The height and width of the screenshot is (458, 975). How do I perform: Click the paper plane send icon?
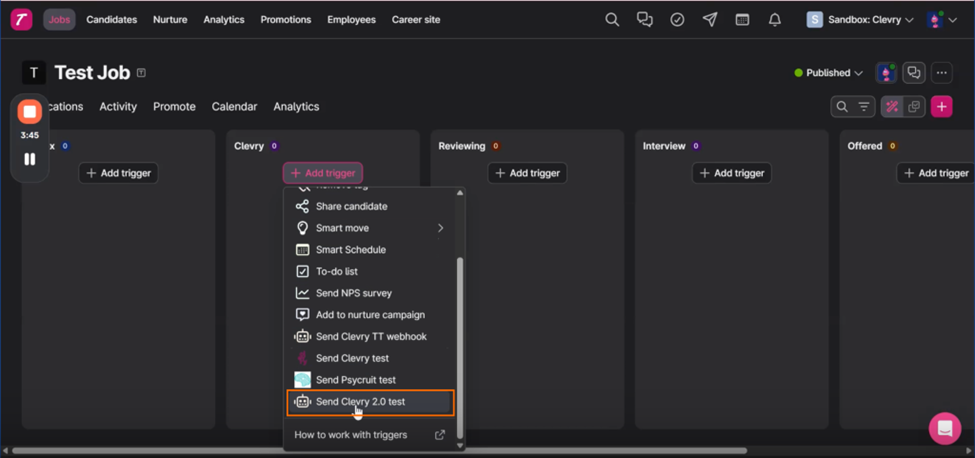pos(710,20)
